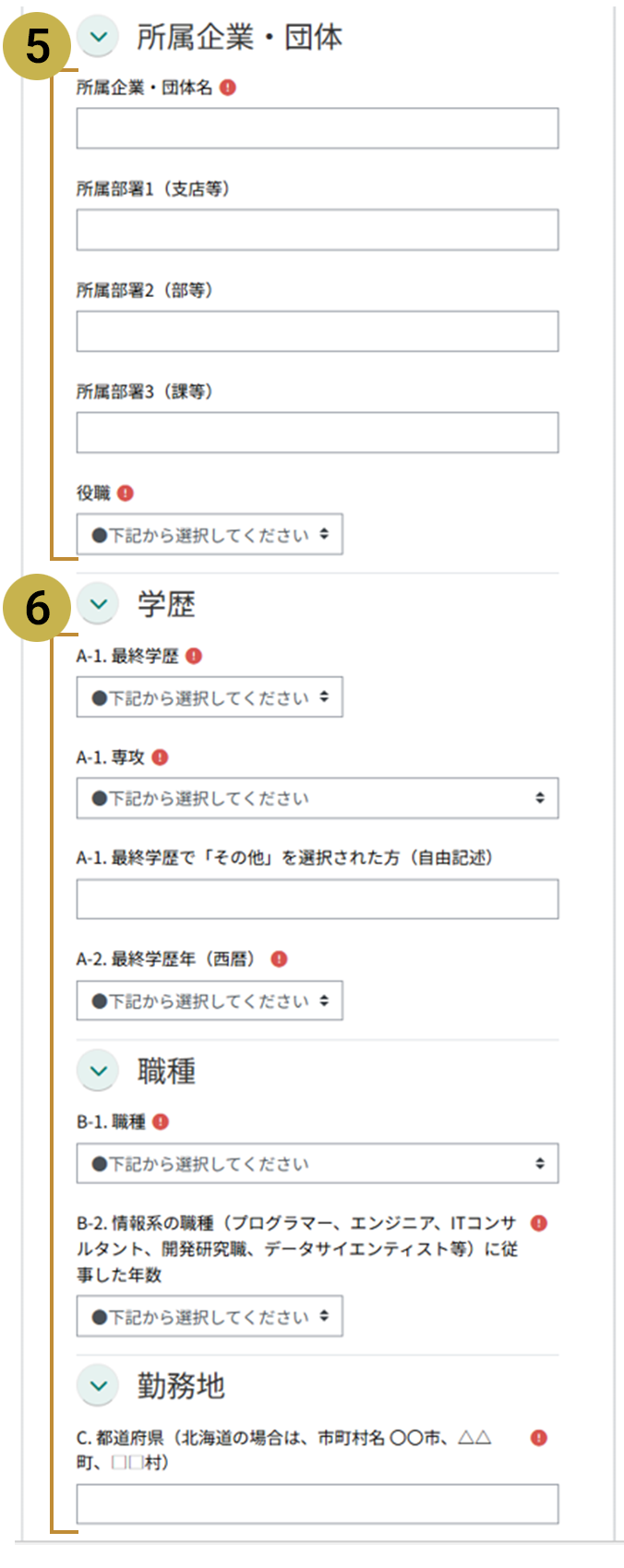Collapse the 勤務地 section chevron
624x1568 pixels.
click(x=98, y=1385)
